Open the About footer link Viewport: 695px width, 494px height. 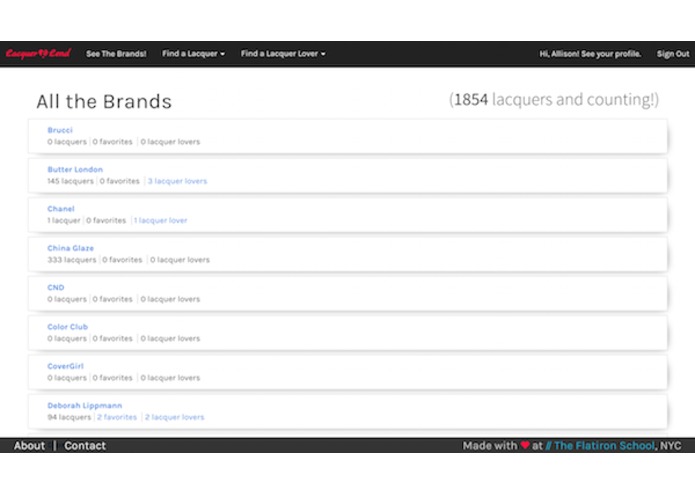pyautogui.click(x=29, y=446)
